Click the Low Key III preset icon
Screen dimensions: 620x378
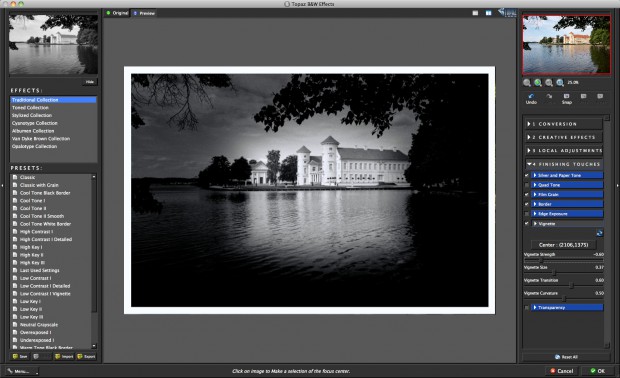pyautogui.click(x=15, y=317)
